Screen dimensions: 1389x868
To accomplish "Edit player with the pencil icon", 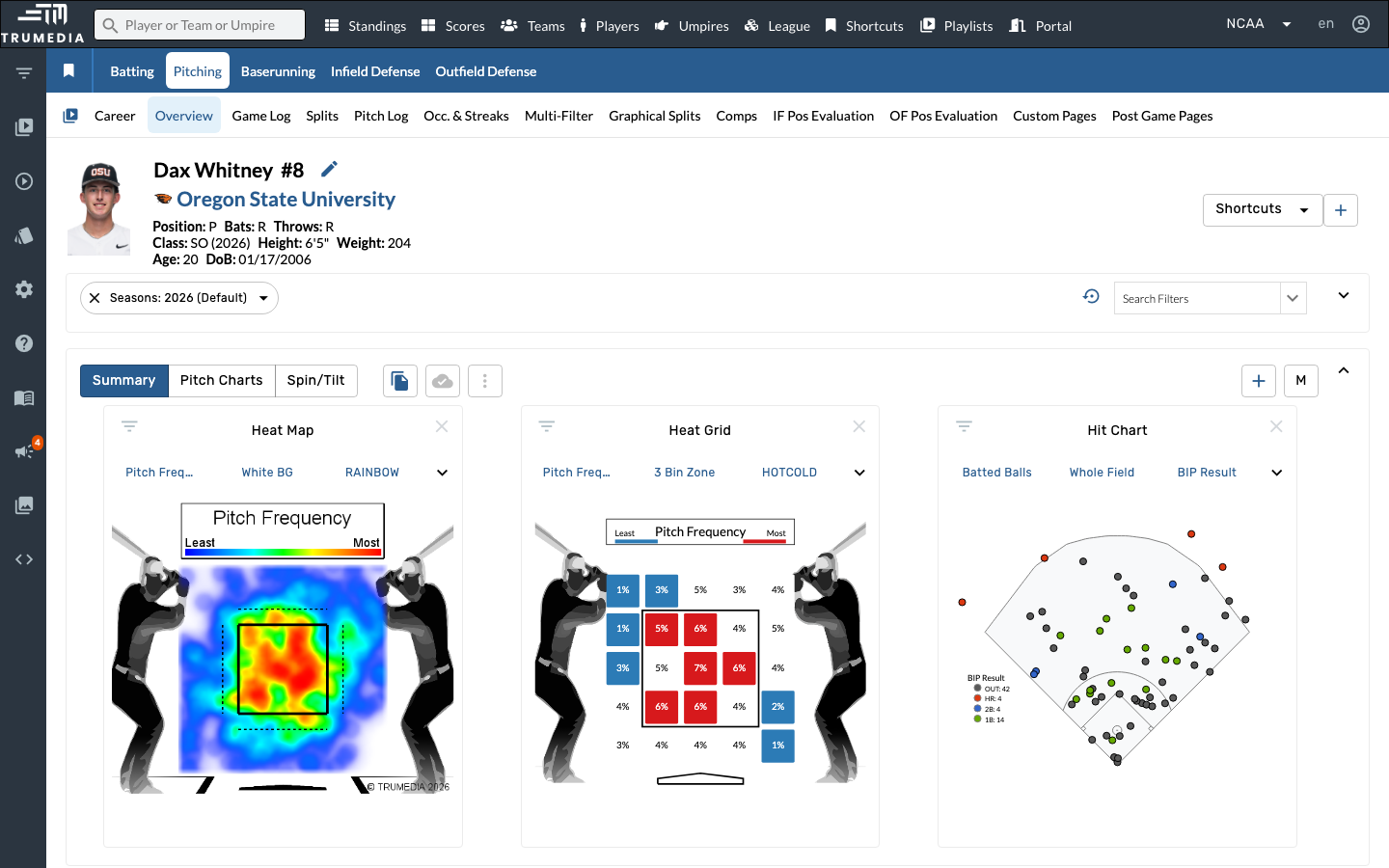I will pyautogui.click(x=329, y=170).
